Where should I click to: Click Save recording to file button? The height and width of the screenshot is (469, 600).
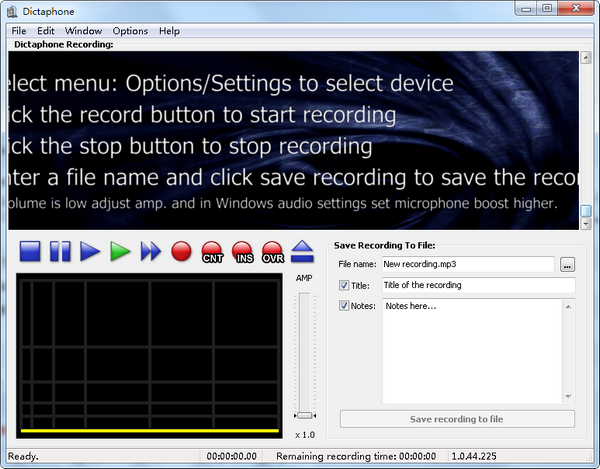click(457, 419)
